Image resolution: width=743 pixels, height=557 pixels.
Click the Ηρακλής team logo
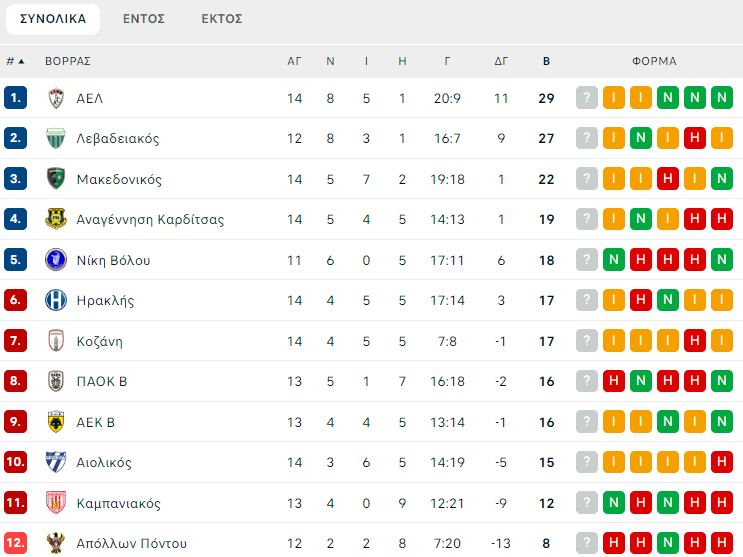[x=56, y=301]
